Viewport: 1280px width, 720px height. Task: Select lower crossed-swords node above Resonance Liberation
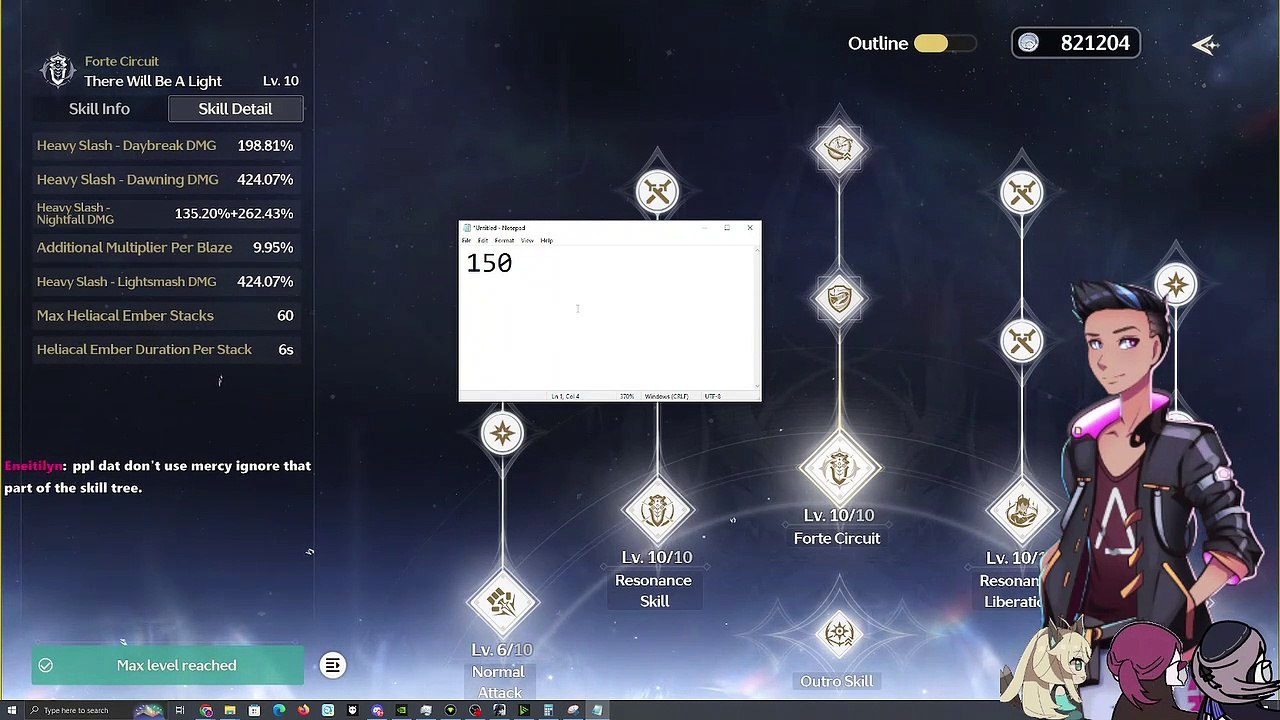pos(1021,342)
